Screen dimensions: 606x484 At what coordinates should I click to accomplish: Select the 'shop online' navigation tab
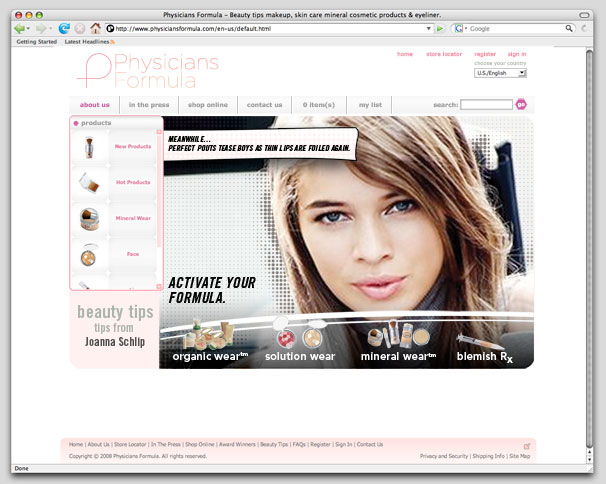pyautogui.click(x=208, y=105)
